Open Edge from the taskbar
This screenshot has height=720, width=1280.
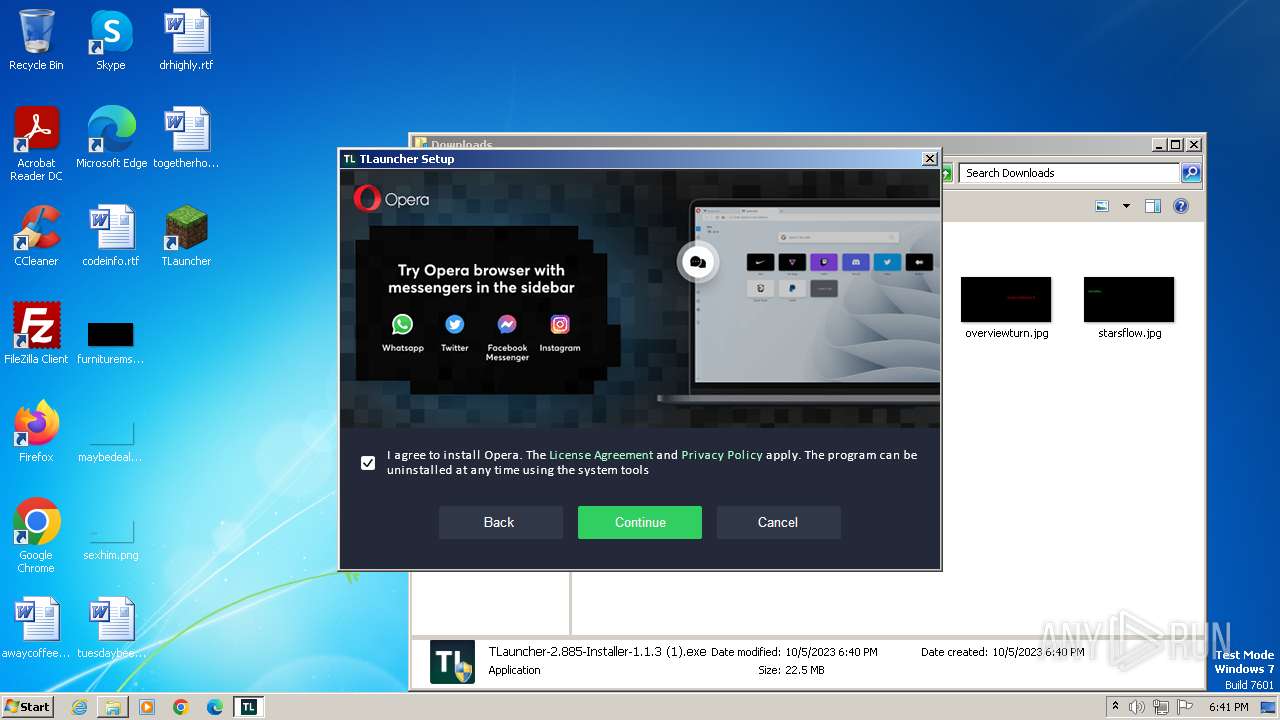tap(215, 707)
